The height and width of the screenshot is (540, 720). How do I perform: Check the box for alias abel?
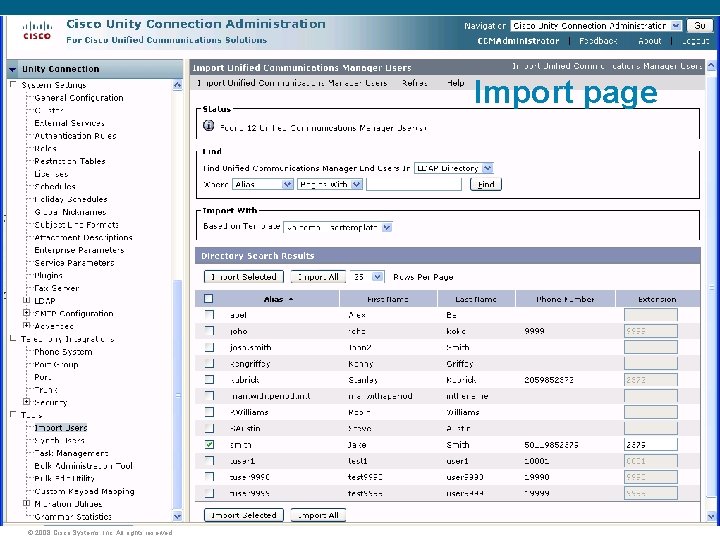point(209,315)
